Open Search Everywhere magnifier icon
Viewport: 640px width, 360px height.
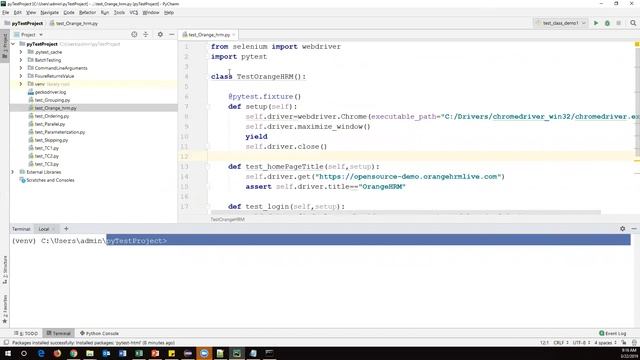[633, 23]
